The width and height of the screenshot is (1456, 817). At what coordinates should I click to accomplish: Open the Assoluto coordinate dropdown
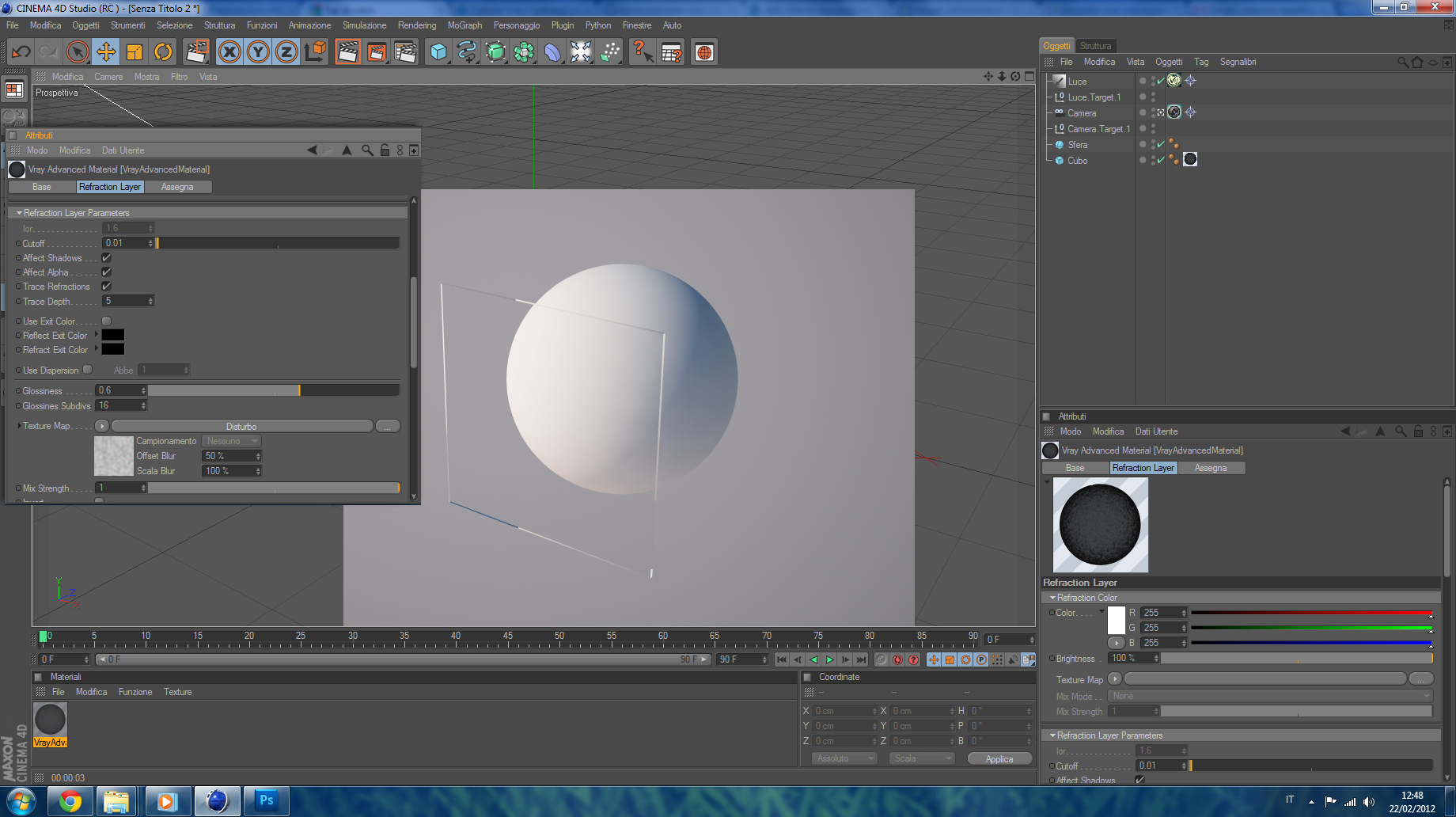pyautogui.click(x=844, y=758)
